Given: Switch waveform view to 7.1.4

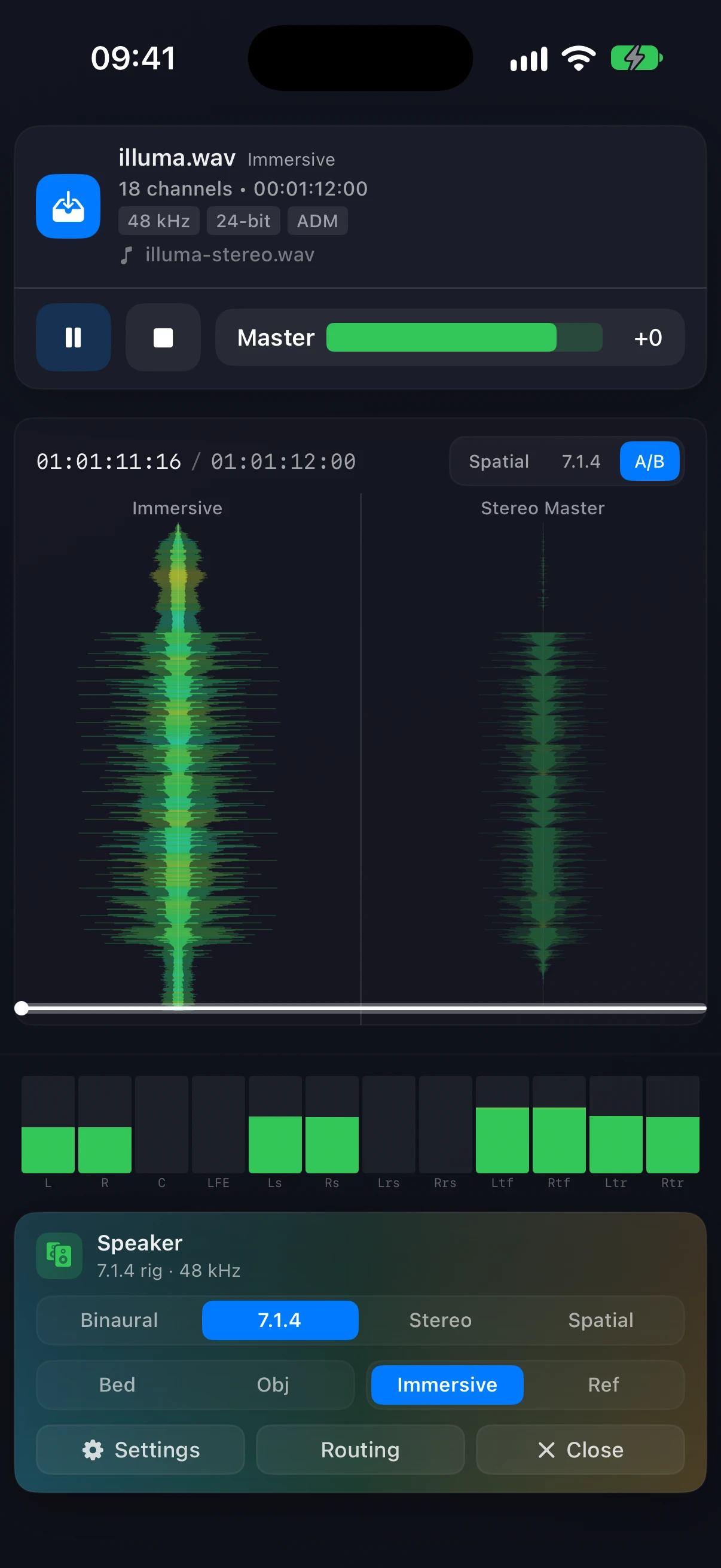Looking at the screenshot, I should [x=581, y=462].
